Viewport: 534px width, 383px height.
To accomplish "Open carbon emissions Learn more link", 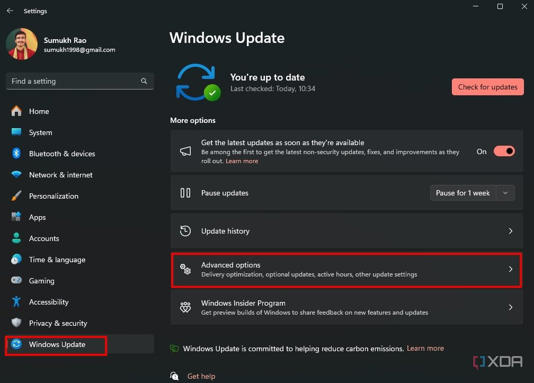I will [x=425, y=348].
